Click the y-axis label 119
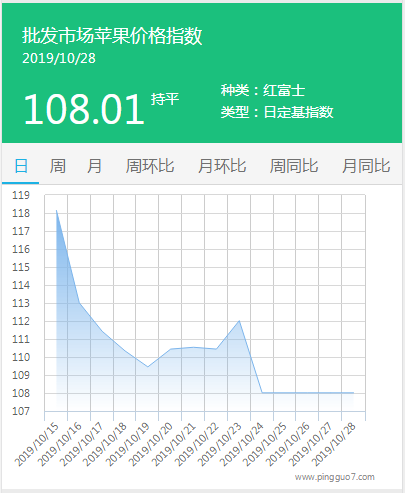The image size is (405, 493). click(x=21, y=195)
